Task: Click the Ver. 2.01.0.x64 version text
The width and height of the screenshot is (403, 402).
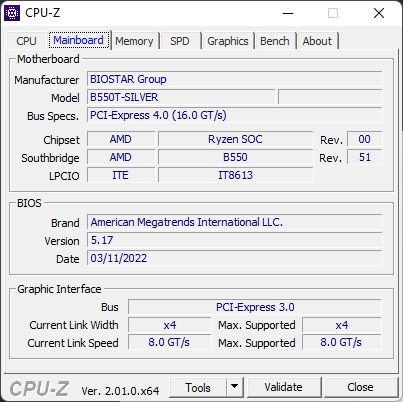Action: (120, 391)
